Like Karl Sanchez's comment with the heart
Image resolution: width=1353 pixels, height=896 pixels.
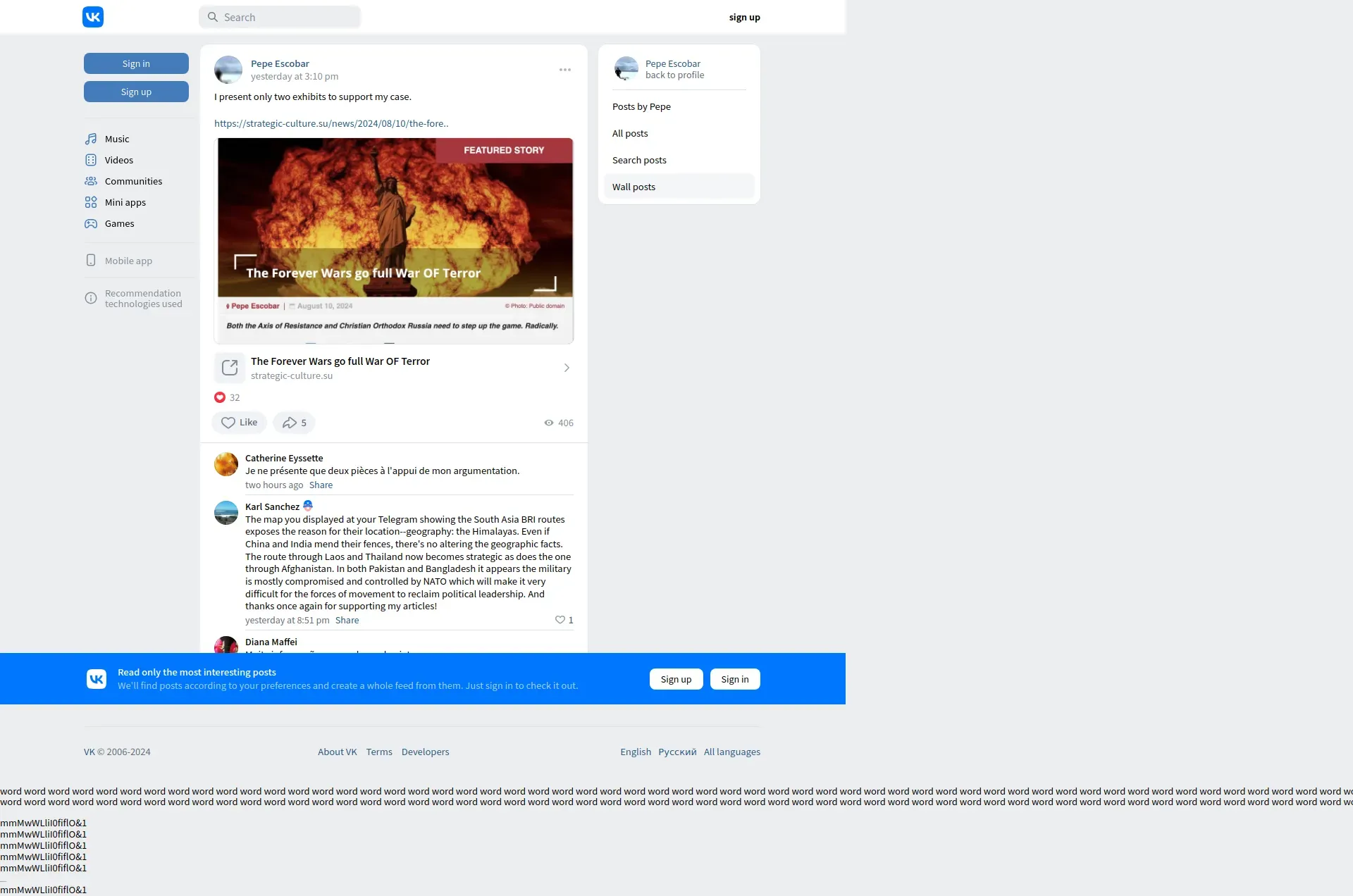point(560,620)
